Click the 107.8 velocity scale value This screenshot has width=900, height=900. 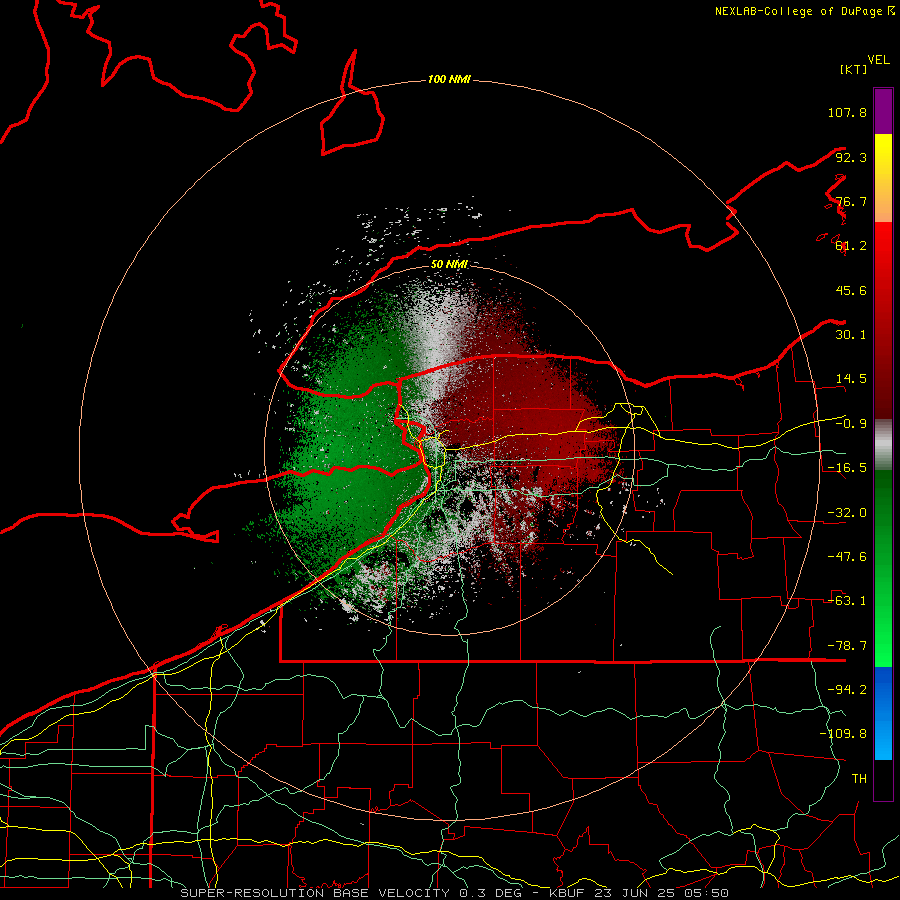847,112
